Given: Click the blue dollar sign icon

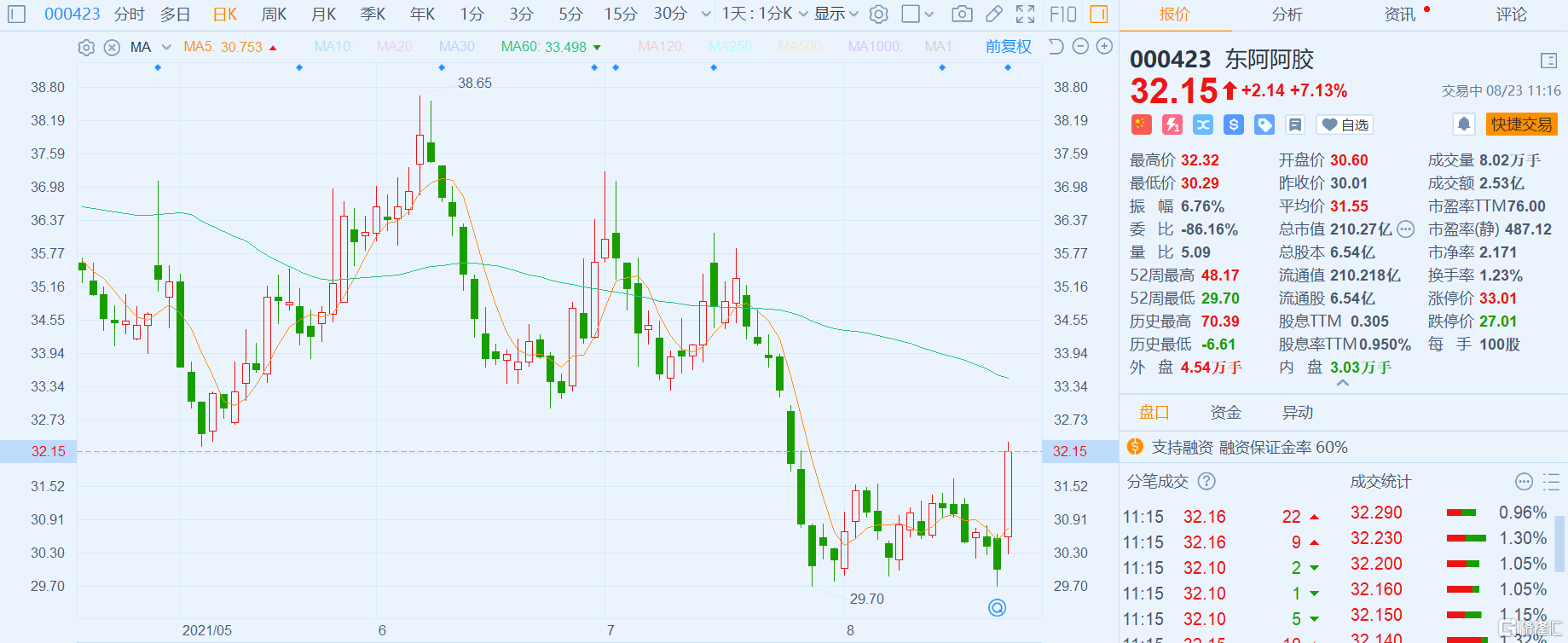Looking at the screenshot, I should point(1234,125).
